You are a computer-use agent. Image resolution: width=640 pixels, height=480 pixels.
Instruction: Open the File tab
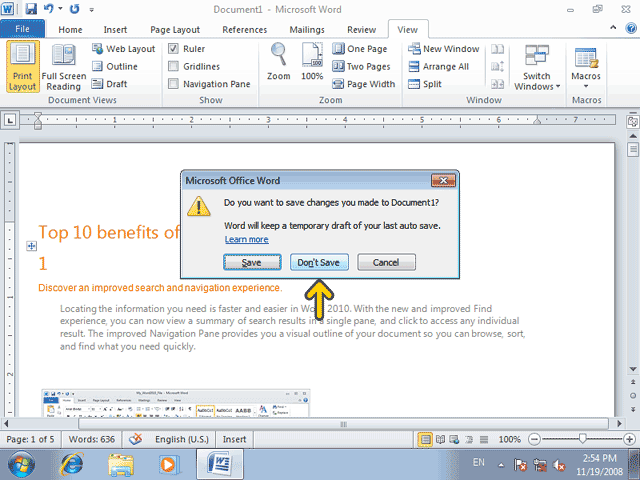22,29
